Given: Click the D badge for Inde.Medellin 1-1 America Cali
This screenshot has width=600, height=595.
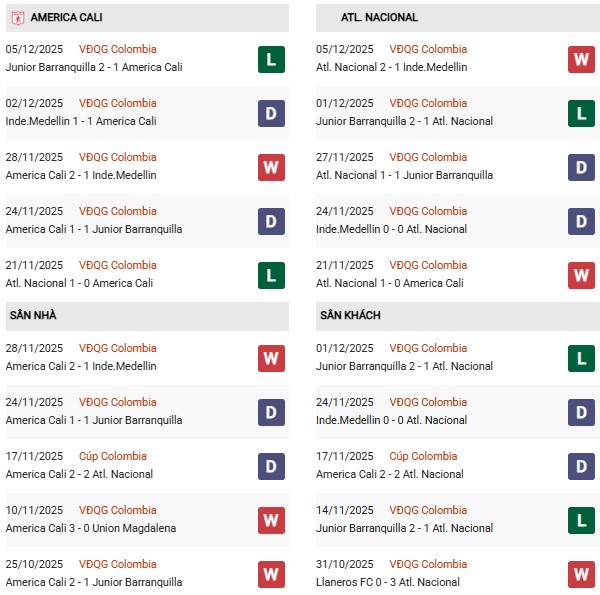Looking at the screenshot, I should (x=271, y=113).
